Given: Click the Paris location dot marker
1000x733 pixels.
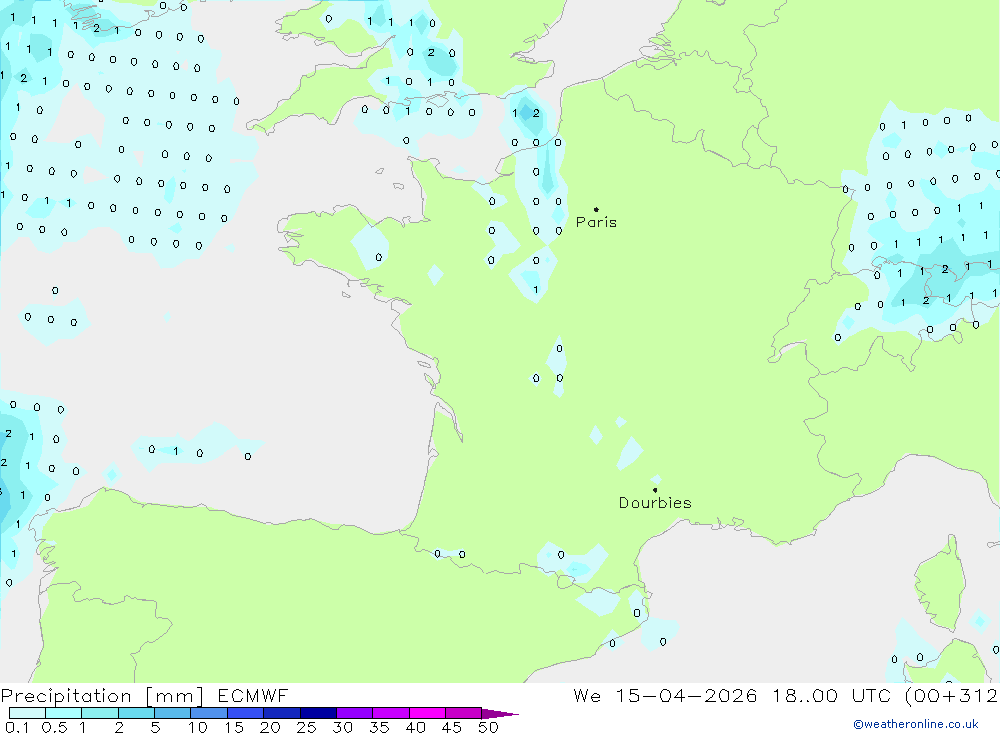Looking at the screenshot, I should point(596,209).
